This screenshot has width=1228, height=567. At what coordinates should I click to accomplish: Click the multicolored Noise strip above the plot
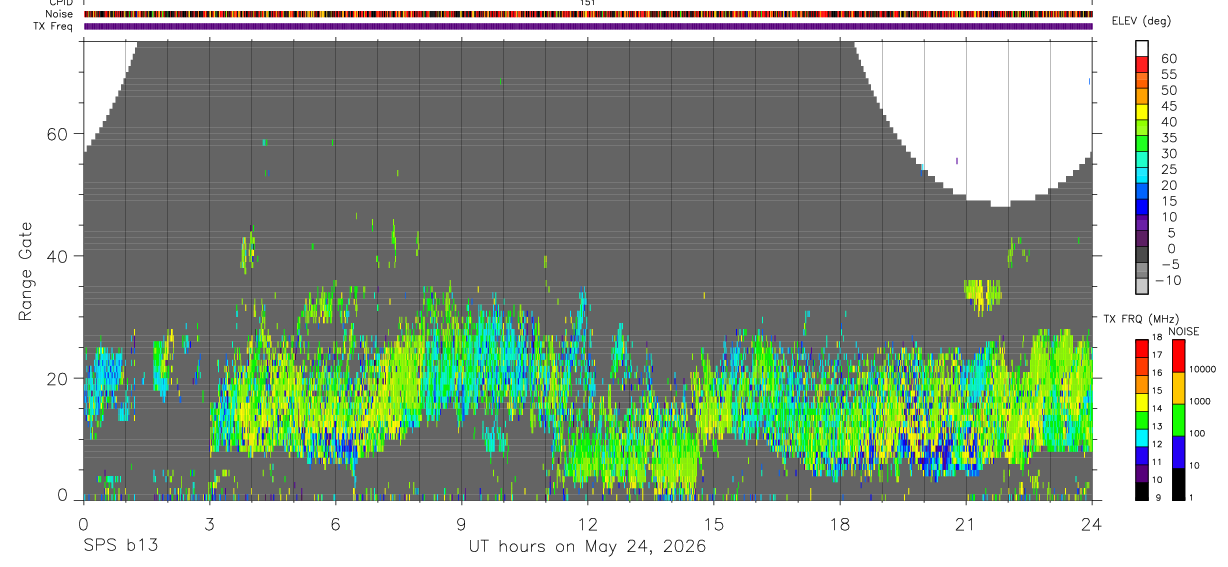pyautogui.click(x=588, y=14)
